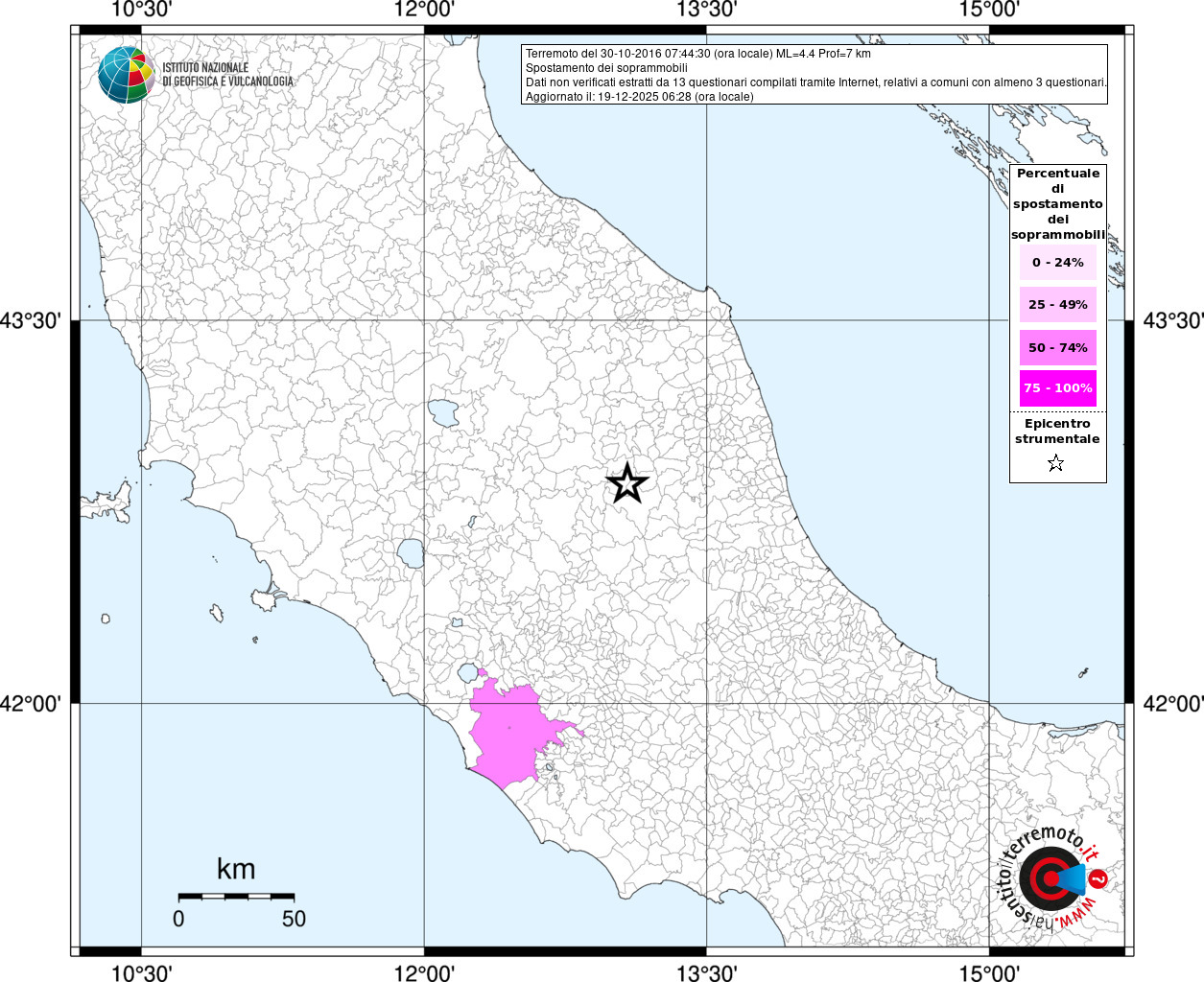Click the bottom 10°30' longitude label
1204x982 pixels.
(141, 972)
